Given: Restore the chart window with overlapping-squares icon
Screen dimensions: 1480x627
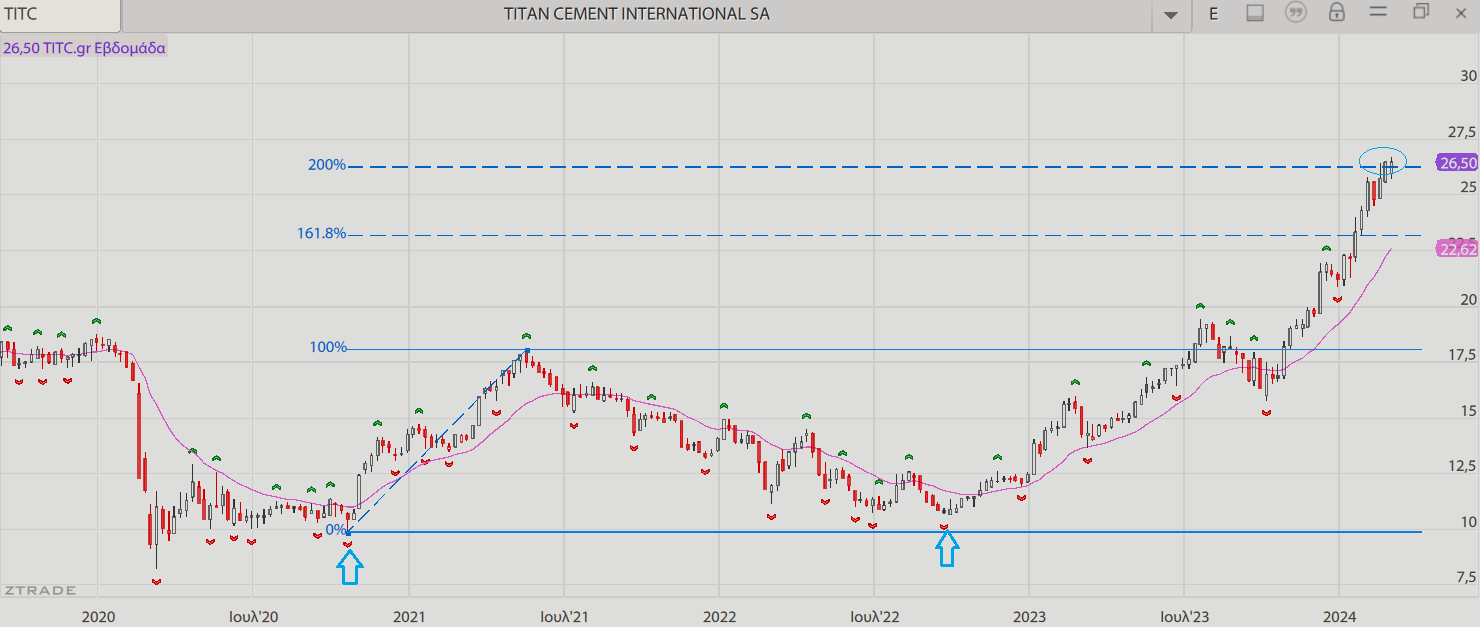Looking at the screenshot, I should (x=1421, y=12).
